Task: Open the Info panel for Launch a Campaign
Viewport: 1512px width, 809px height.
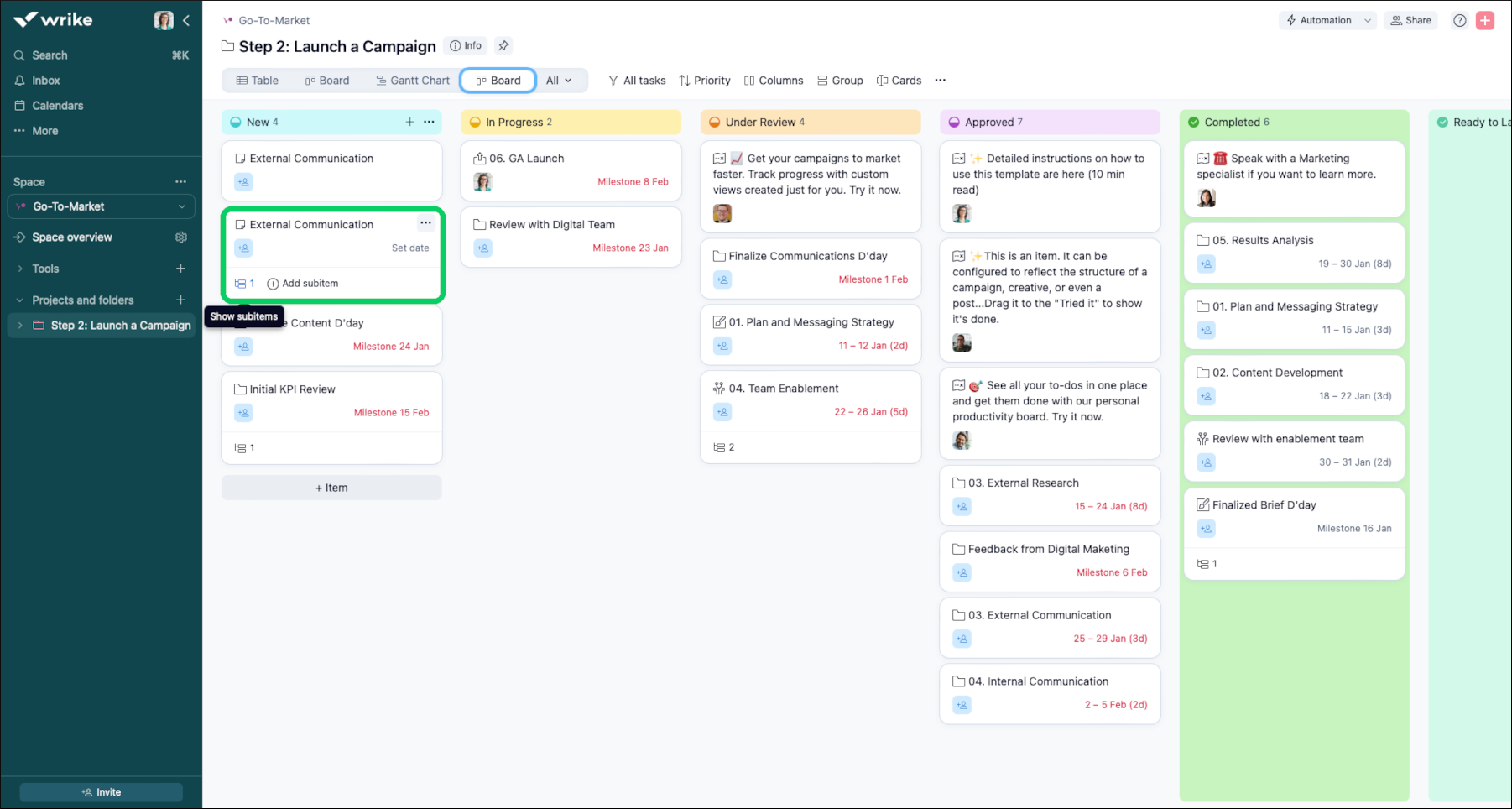Action: [465, 45]
